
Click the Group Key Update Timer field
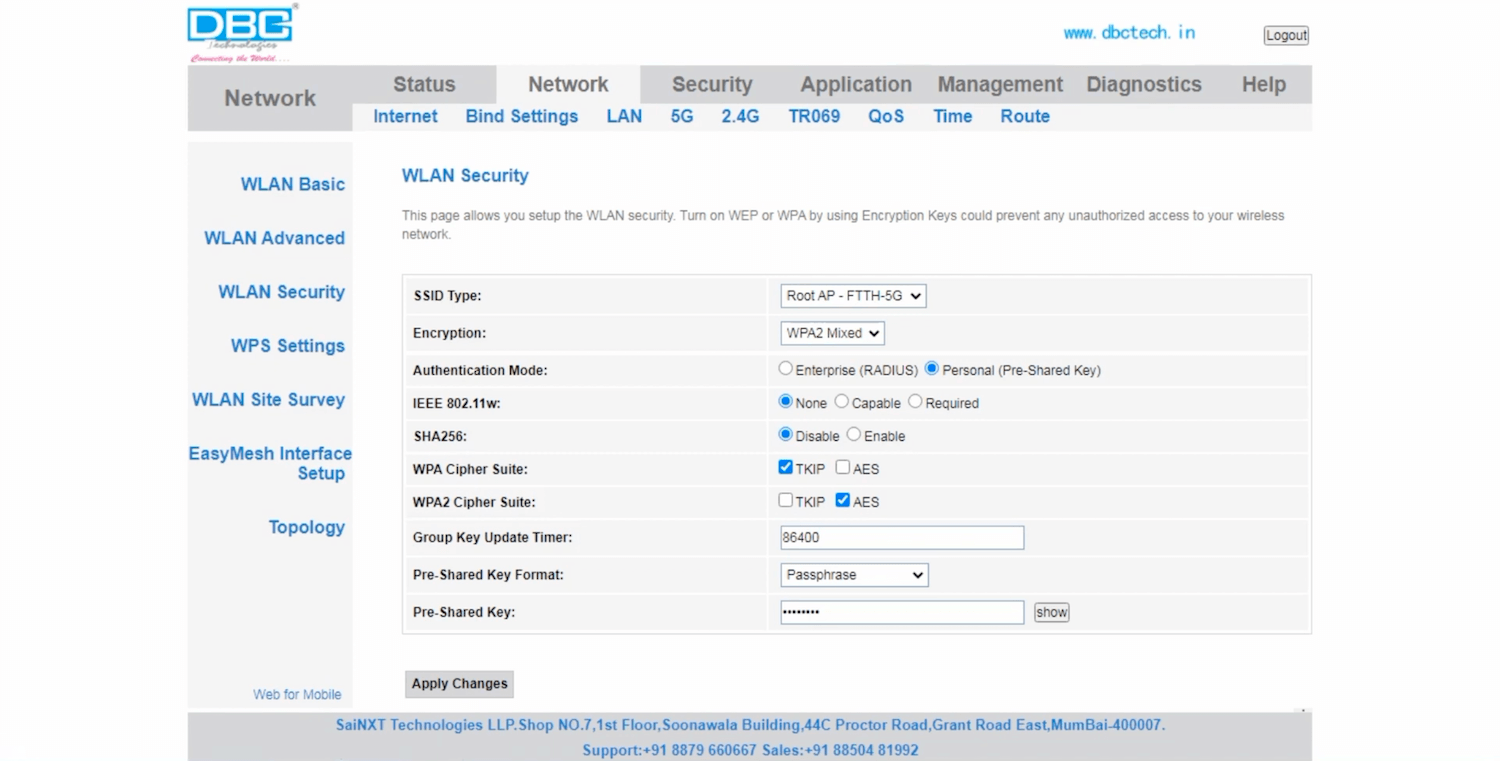click(901, 538)
